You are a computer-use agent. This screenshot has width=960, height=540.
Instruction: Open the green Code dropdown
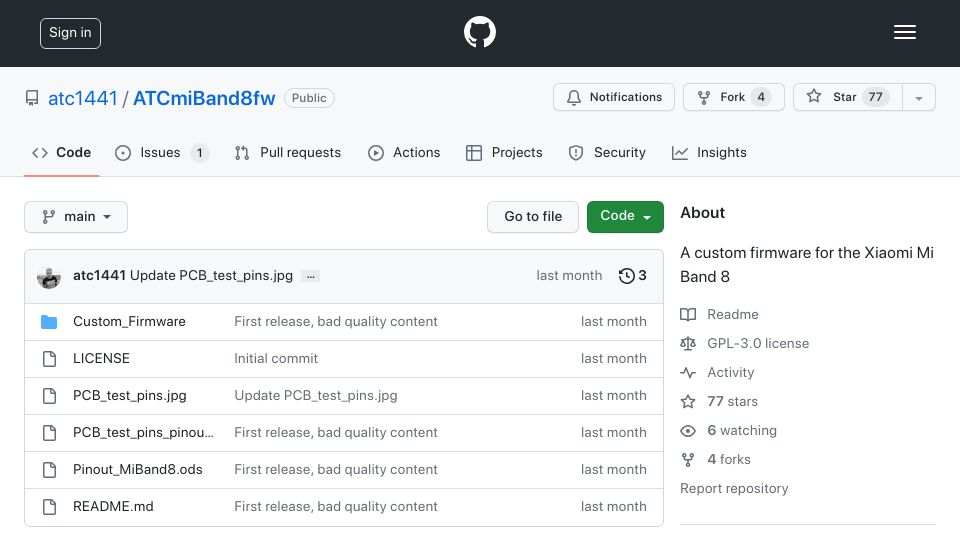pyautogui.click(x=625, y=217)
